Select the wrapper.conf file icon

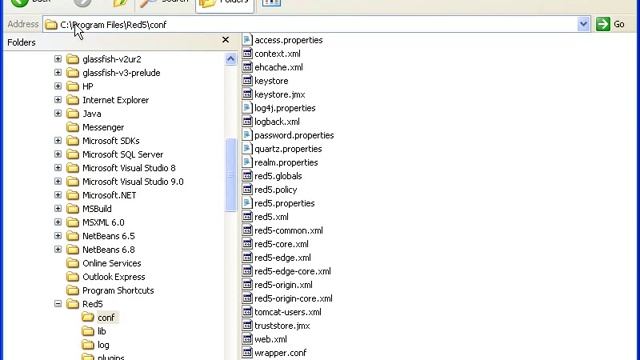pos(247,353)
